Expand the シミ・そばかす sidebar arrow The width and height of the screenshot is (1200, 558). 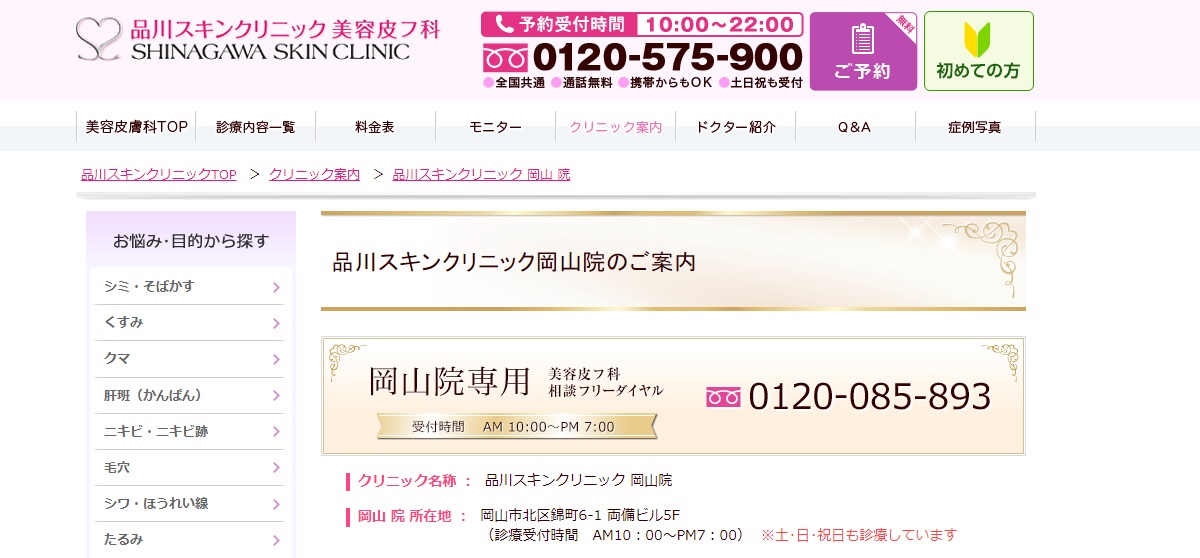pyautogui.click(x=276, y=288)
